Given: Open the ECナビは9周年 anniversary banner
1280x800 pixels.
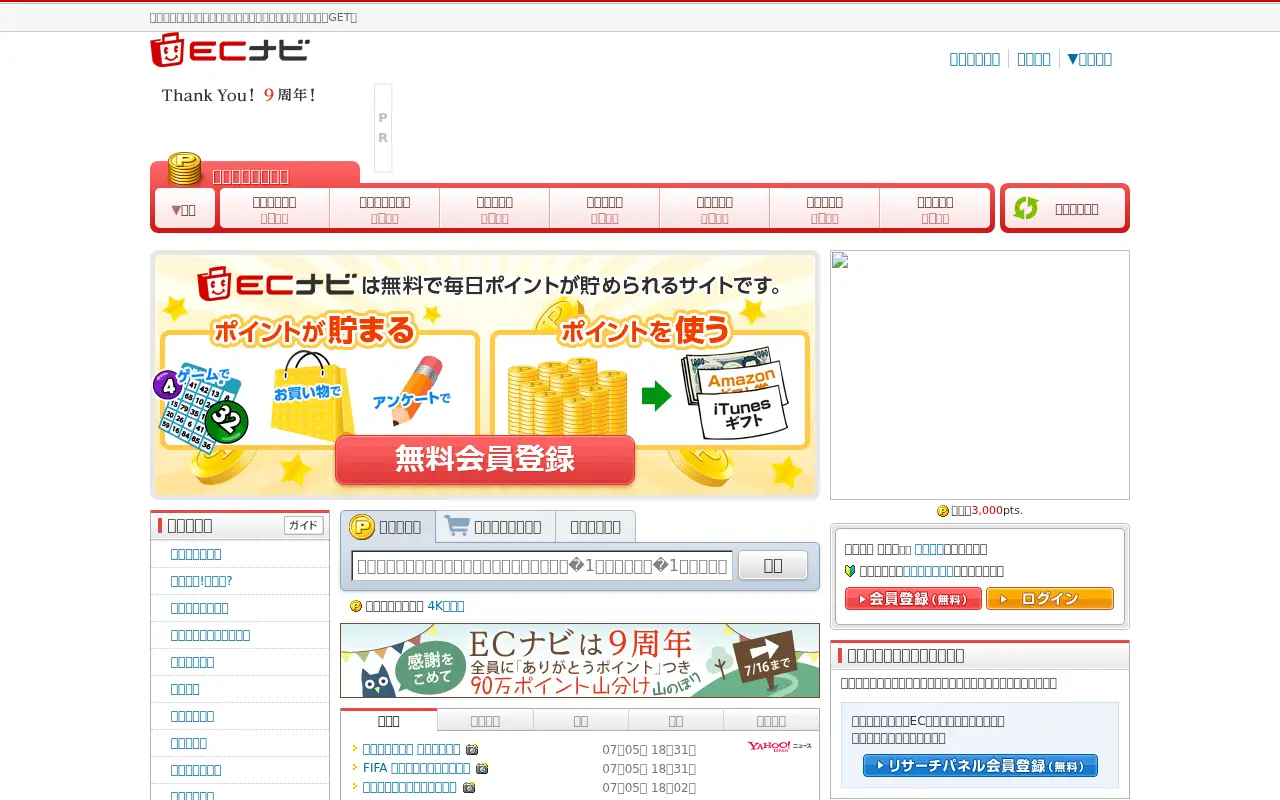Looking at the screenshot, I should [580, 661].
